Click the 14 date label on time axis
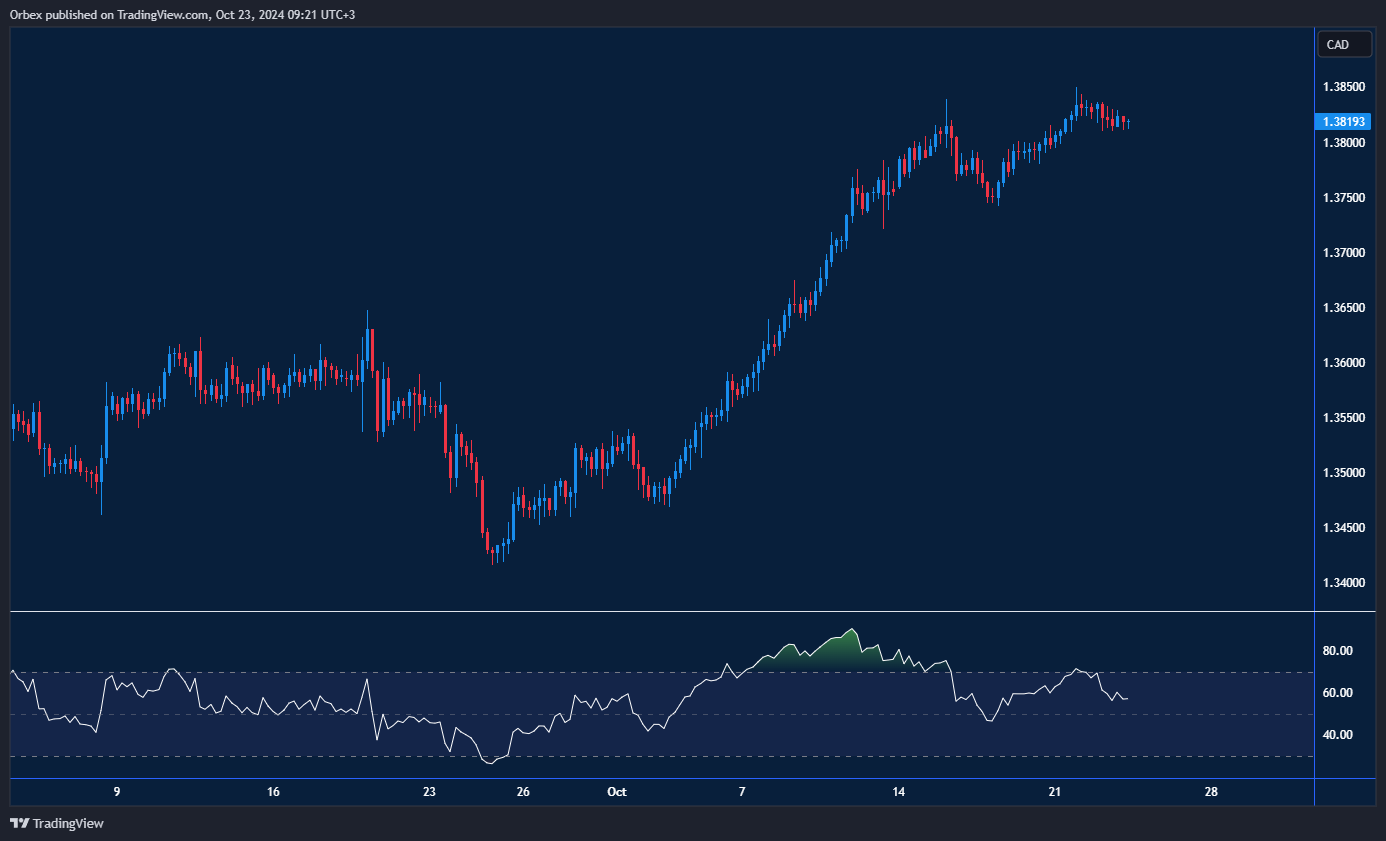 pos(899,792)
